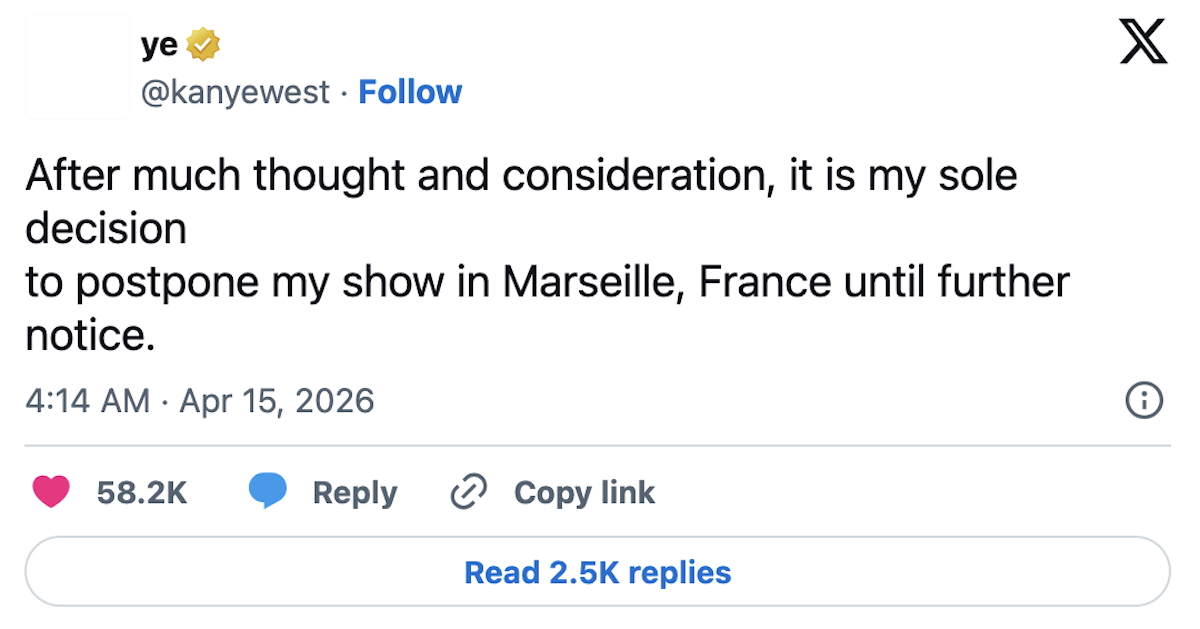Click the "Copy link" text label
The height and width of the screenshot is (629, 1200).
[x=584, y=493]
